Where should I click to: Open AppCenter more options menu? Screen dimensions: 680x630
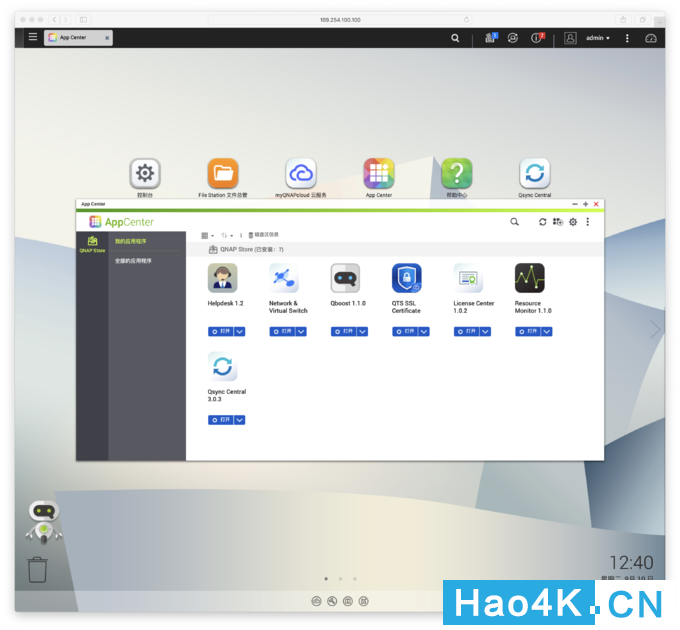(x=588, y=222)
